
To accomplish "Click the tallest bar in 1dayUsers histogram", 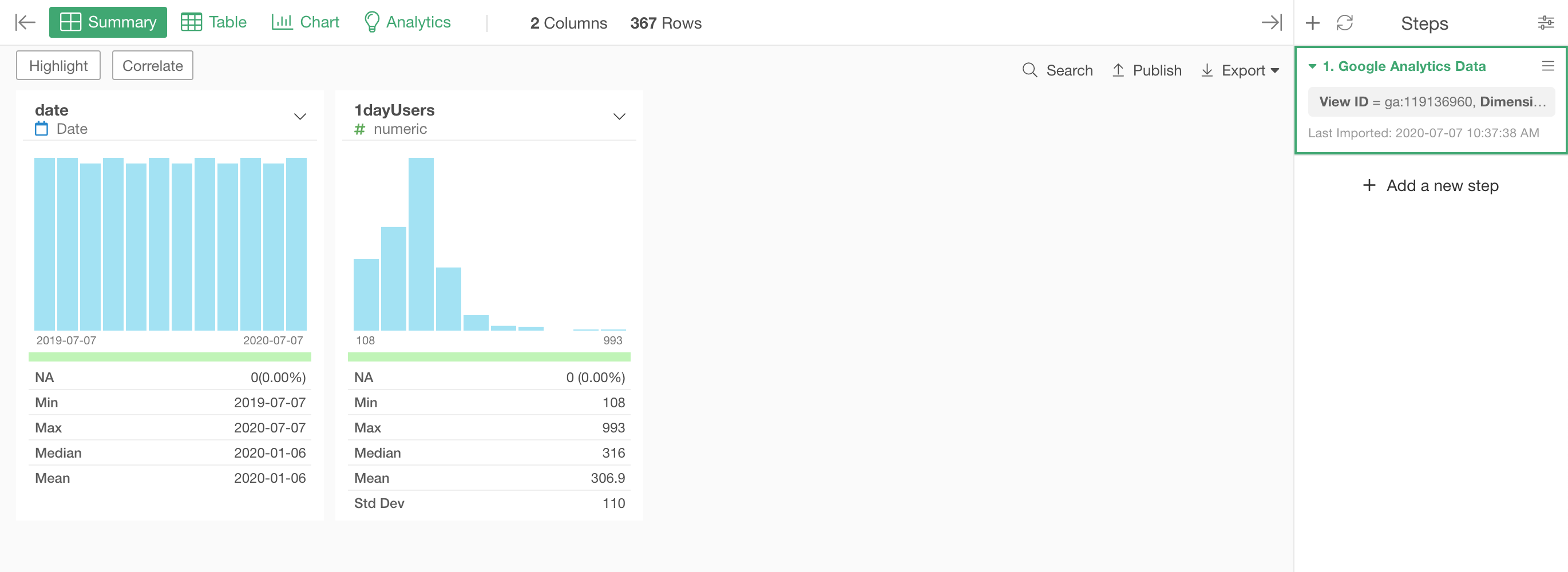I will click(x=421, y=244).
